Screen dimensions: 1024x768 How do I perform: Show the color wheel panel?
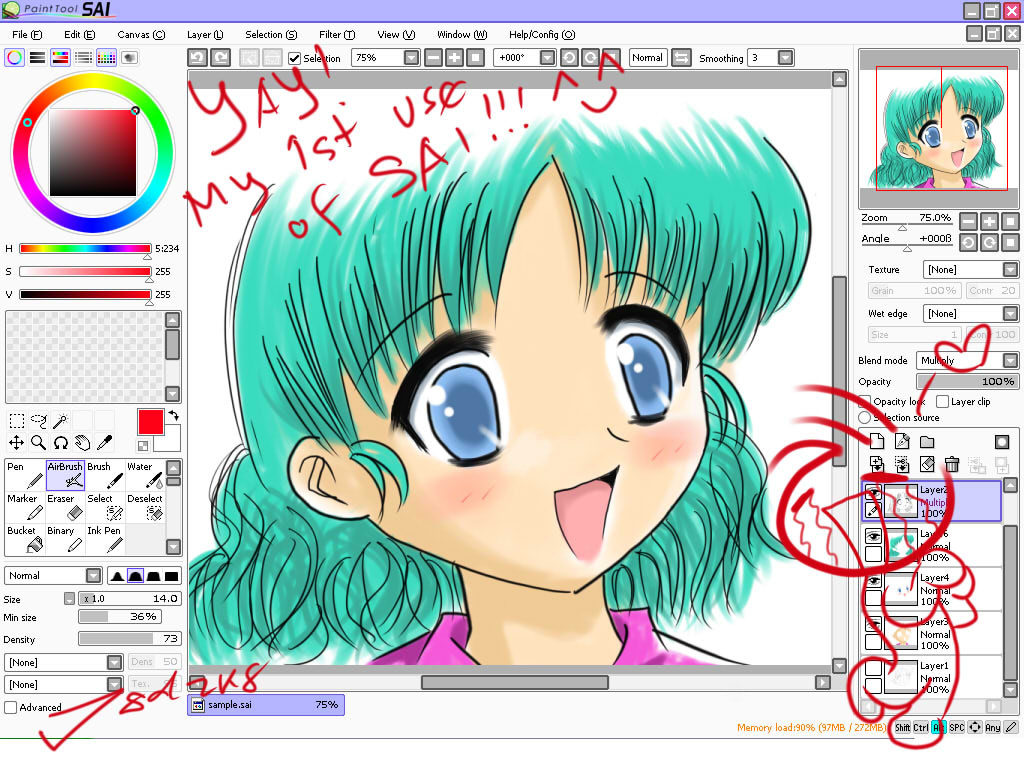[x=14, y=57]
